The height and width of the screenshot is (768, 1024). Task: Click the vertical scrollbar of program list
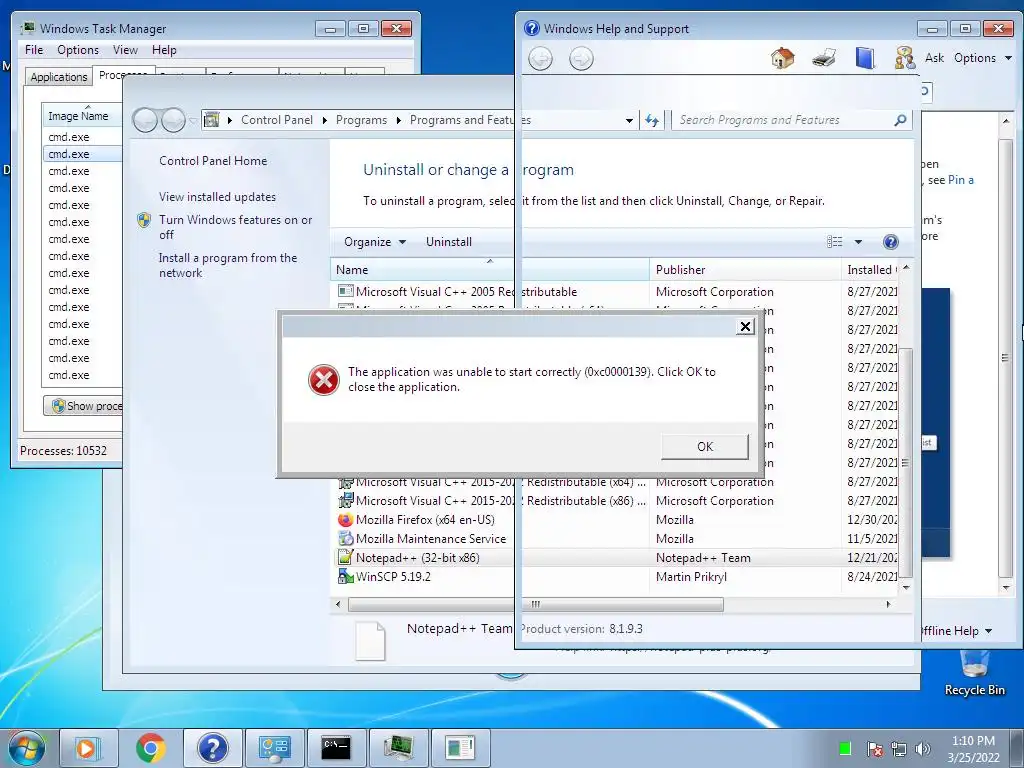click(x=905, y=464)
